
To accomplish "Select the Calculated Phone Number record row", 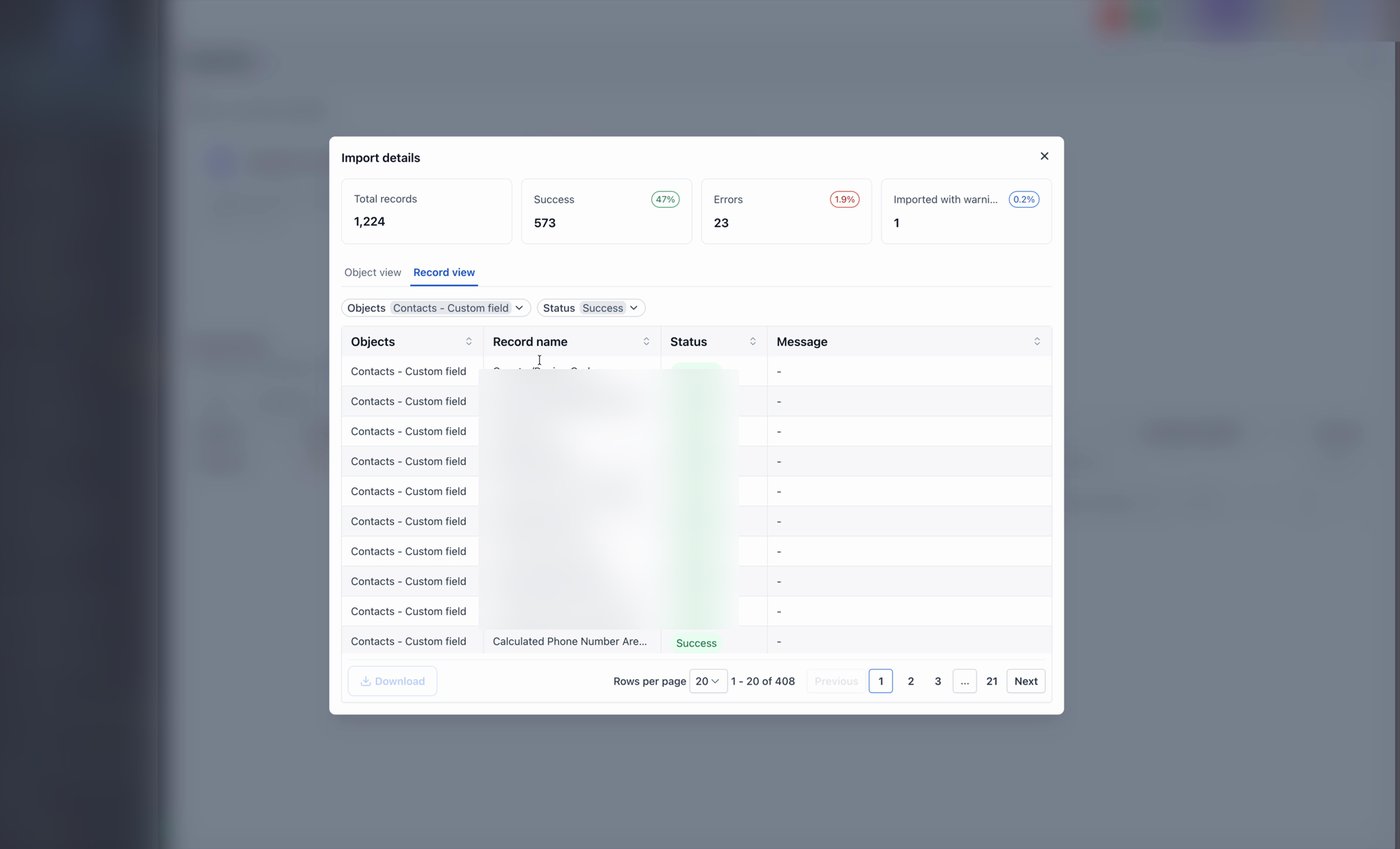I will 568,641.
